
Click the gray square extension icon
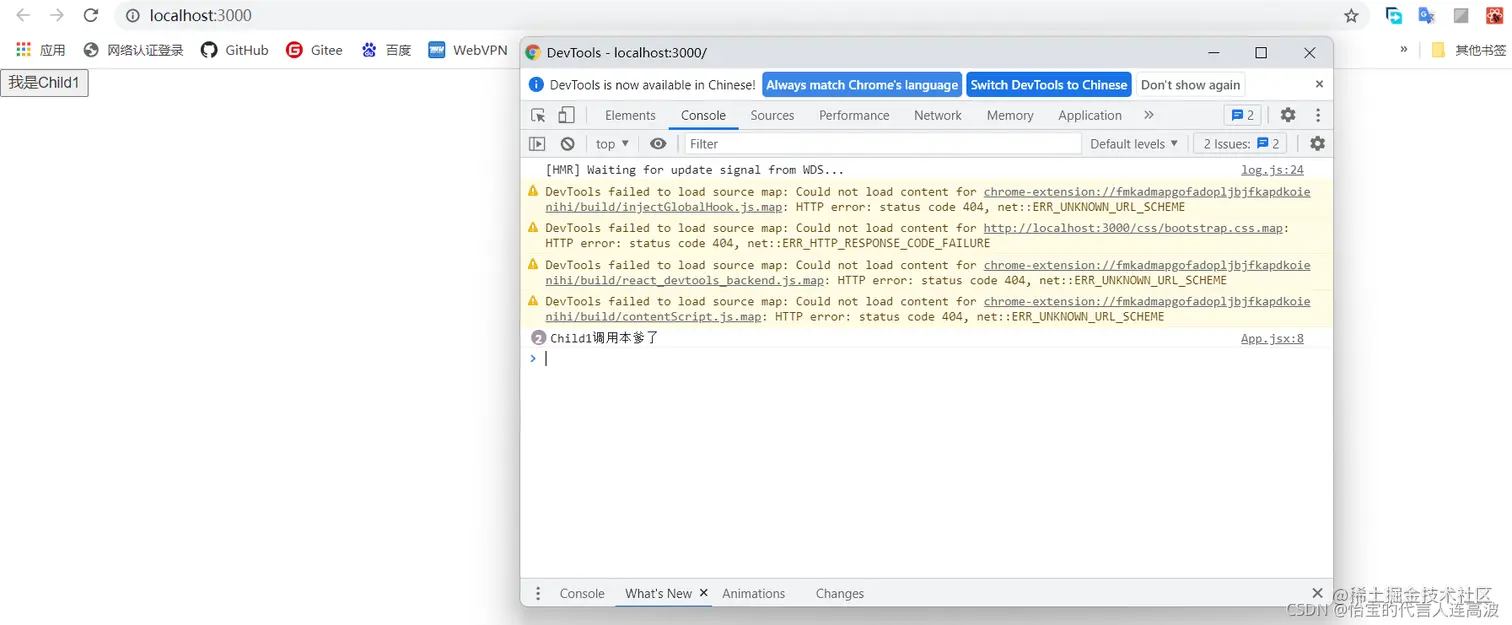[1461, 16]
